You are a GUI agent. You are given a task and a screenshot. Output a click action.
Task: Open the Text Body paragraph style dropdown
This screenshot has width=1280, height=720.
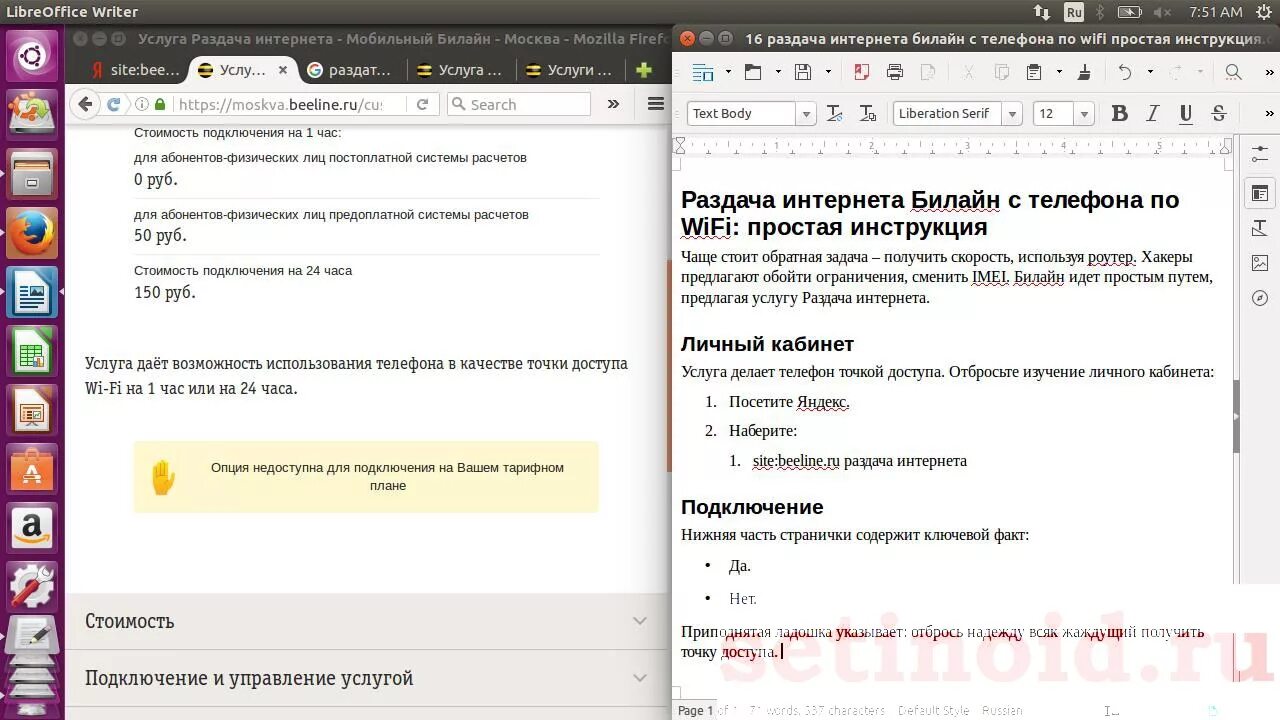[x=805, y=113]
